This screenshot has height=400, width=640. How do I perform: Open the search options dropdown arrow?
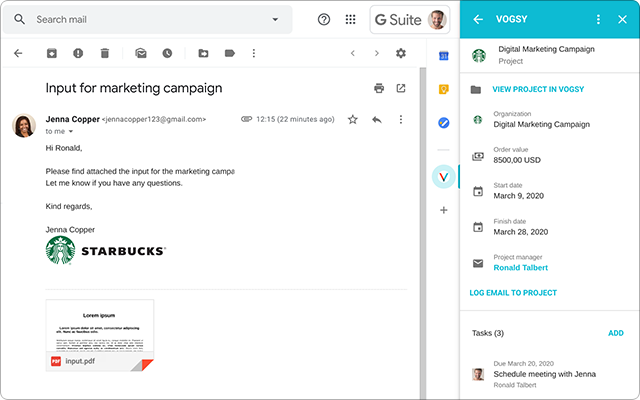[x=276, y=19]
